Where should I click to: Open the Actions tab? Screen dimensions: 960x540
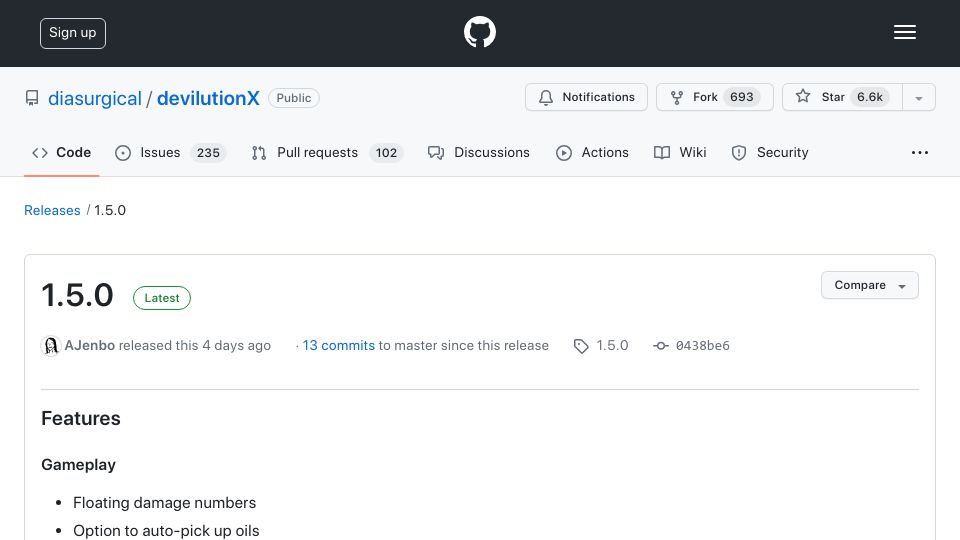(592, 152)
